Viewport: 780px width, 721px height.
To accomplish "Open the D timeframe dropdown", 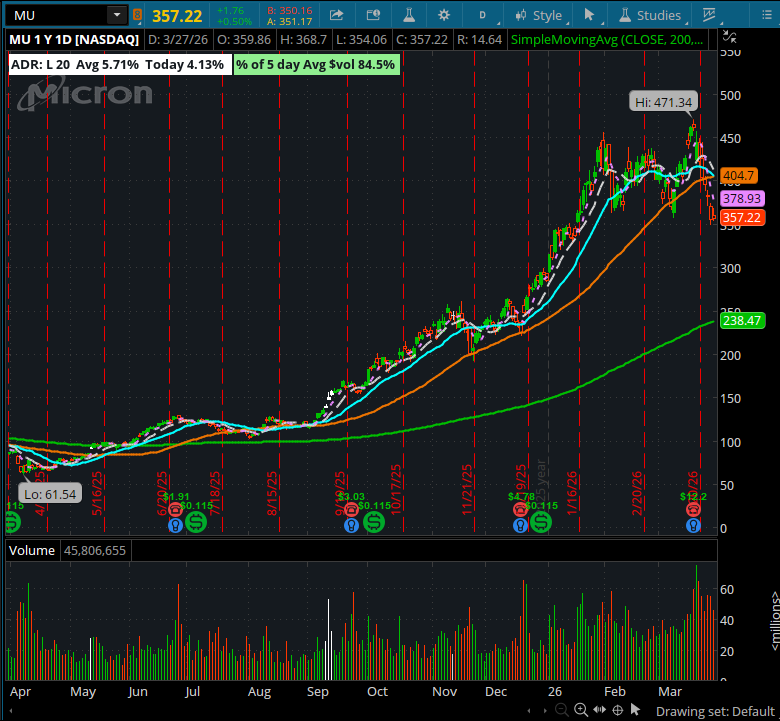I will [x=483, y=15].
